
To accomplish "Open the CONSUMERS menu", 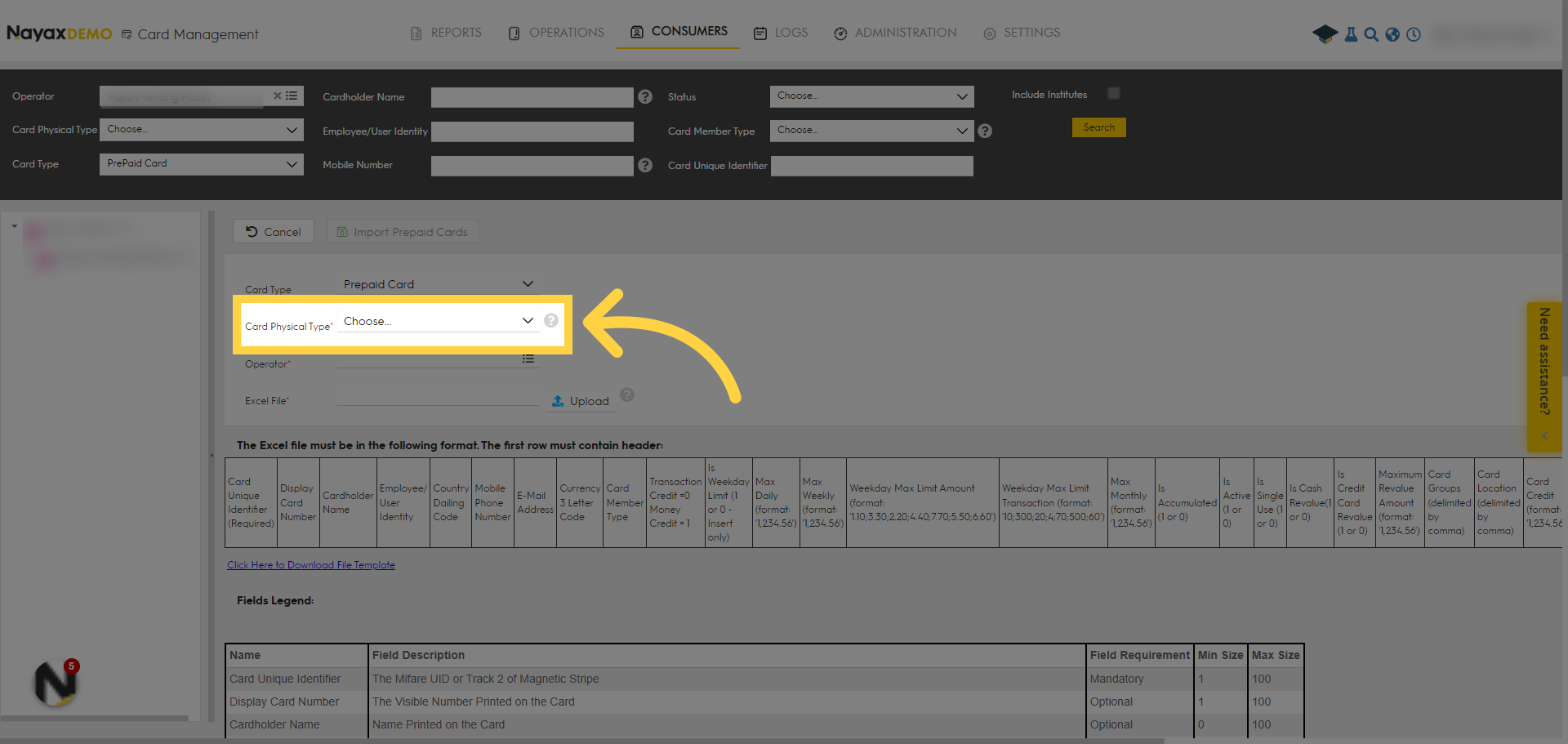I will [679, 31].
